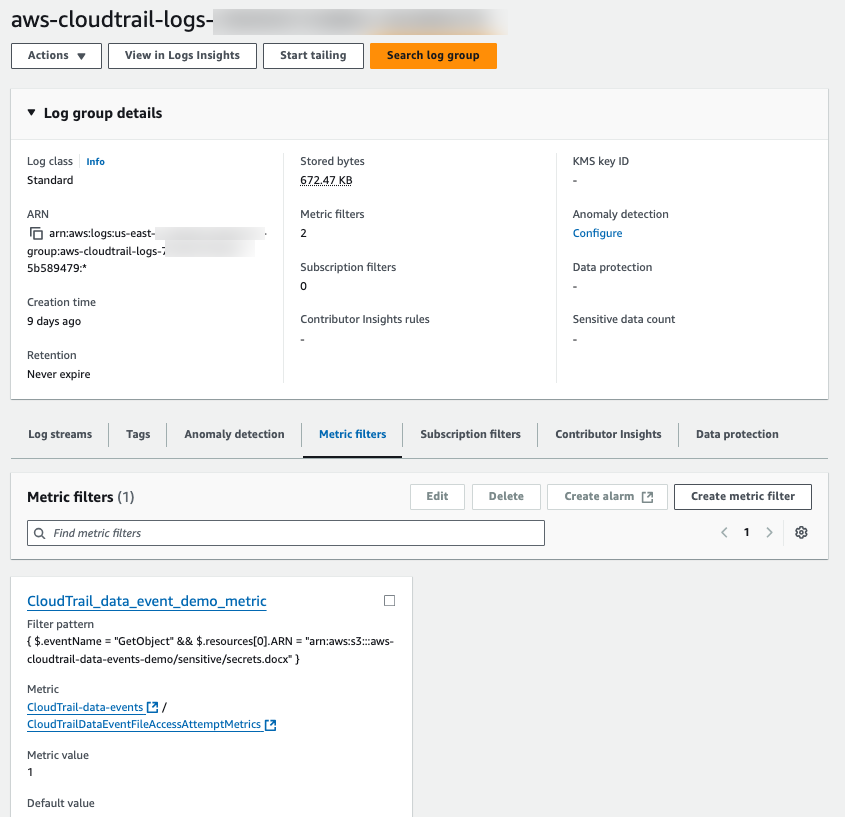Screen dimensions: 845x817
Task: Switch to the Log streams tab
Action: (x=60, y=434)
